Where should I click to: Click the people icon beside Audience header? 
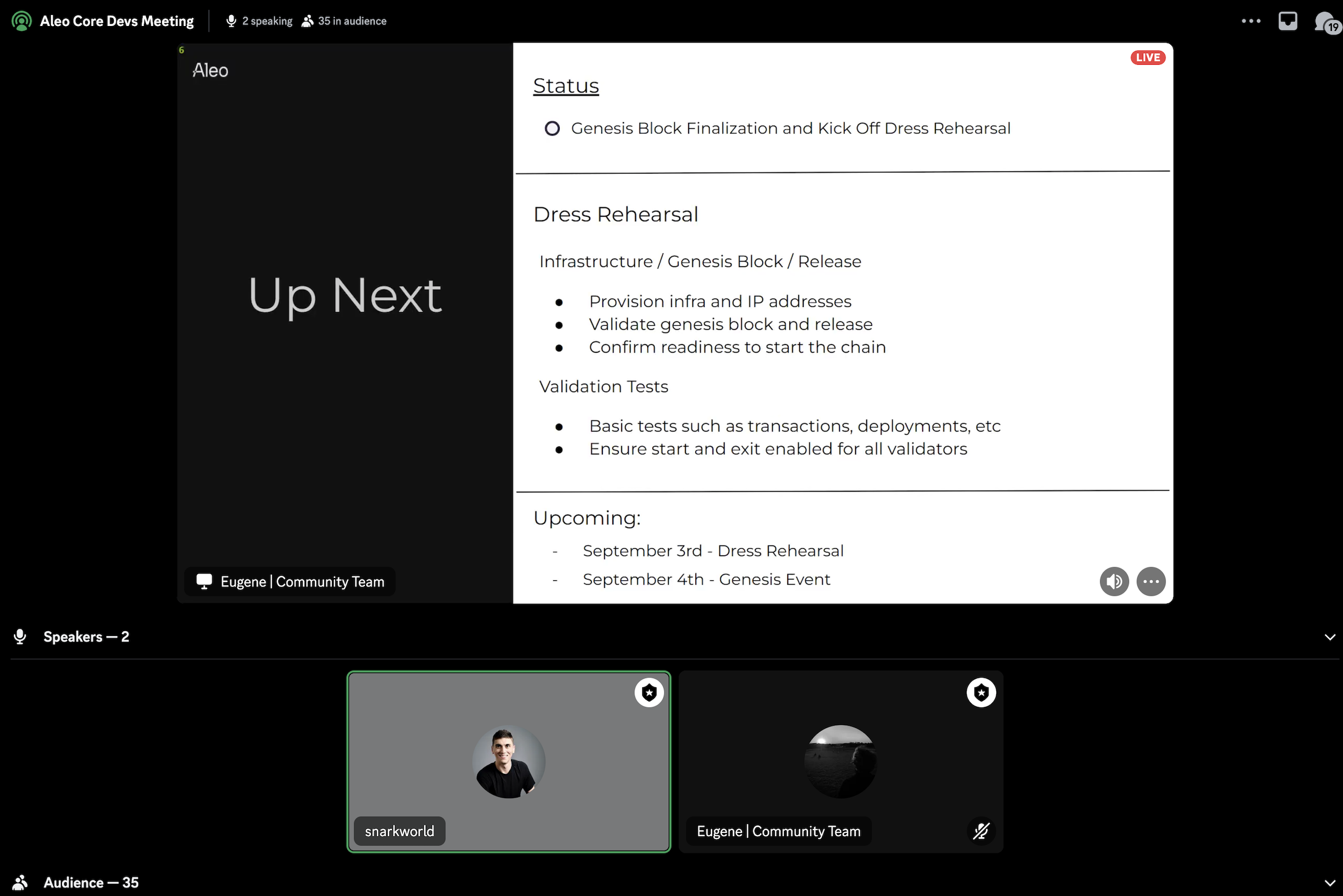click(x=20, y=883)
